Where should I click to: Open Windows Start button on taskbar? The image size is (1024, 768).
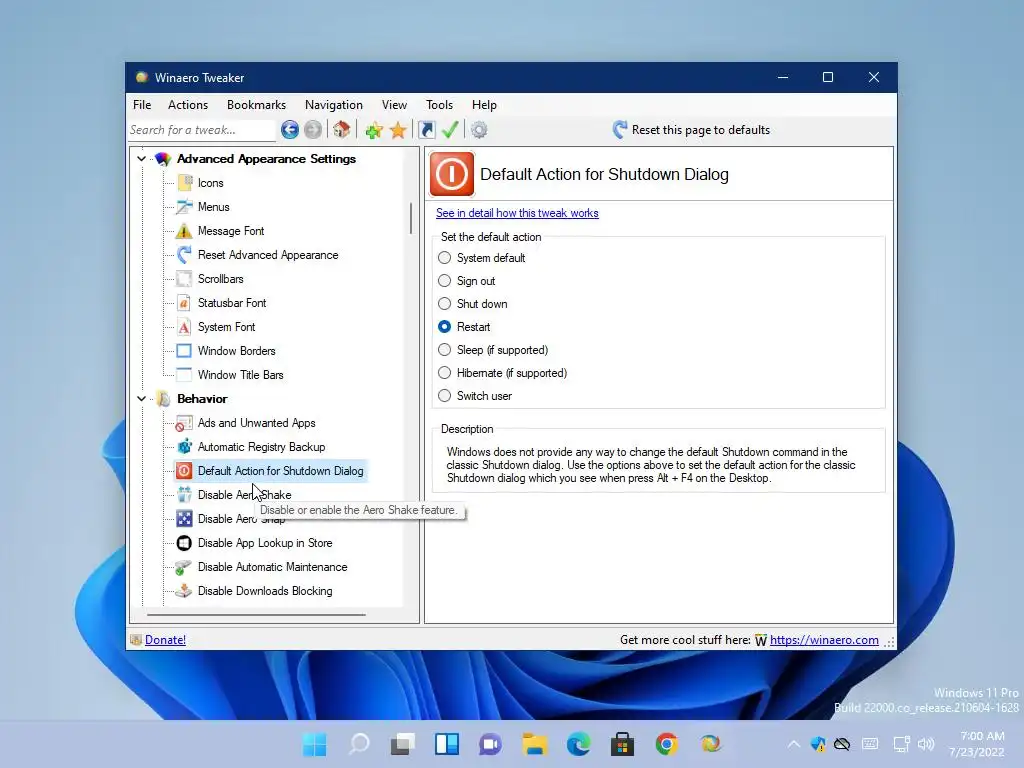coord(315,744)
